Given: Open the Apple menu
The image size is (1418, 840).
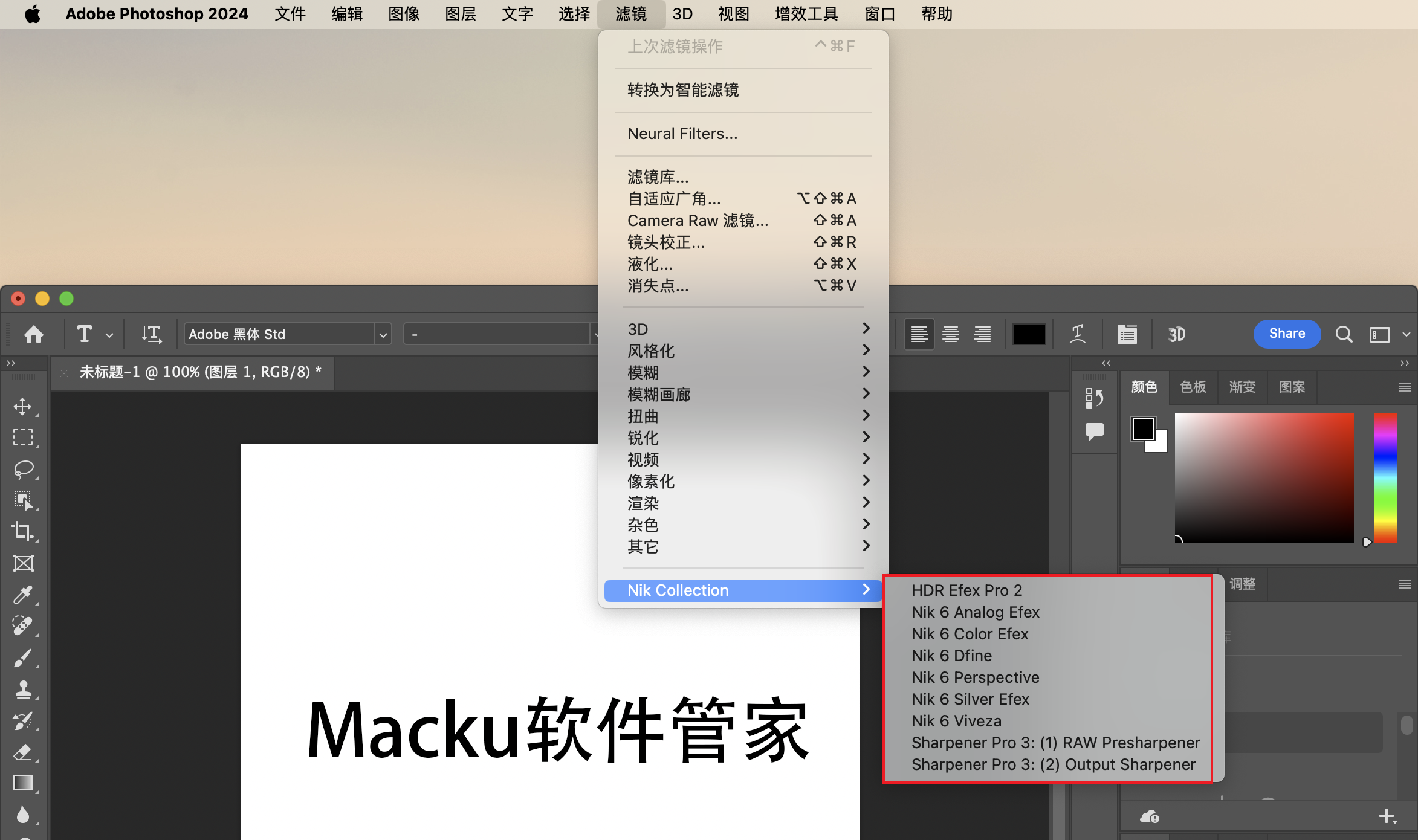Looking at the screenshot, I should click(33, 14).
